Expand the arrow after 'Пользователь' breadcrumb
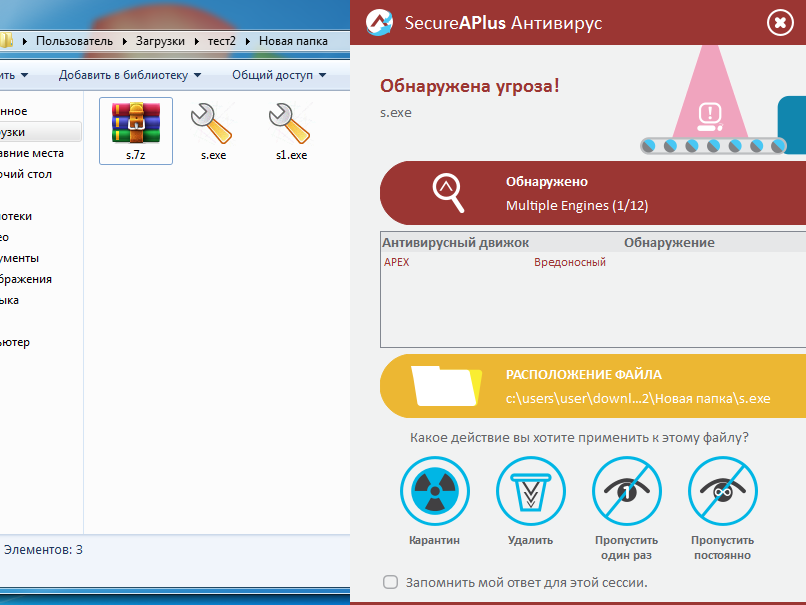The image size is (806, 605). [124, 41]
